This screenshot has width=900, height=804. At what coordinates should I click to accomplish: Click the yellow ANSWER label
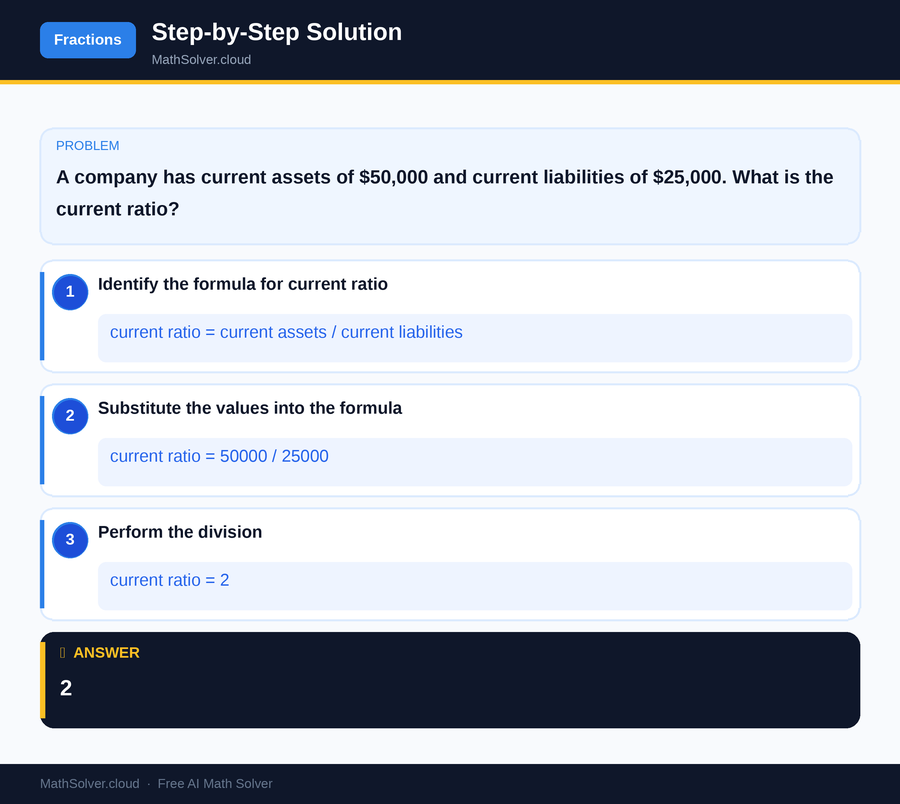click(107, 653)
